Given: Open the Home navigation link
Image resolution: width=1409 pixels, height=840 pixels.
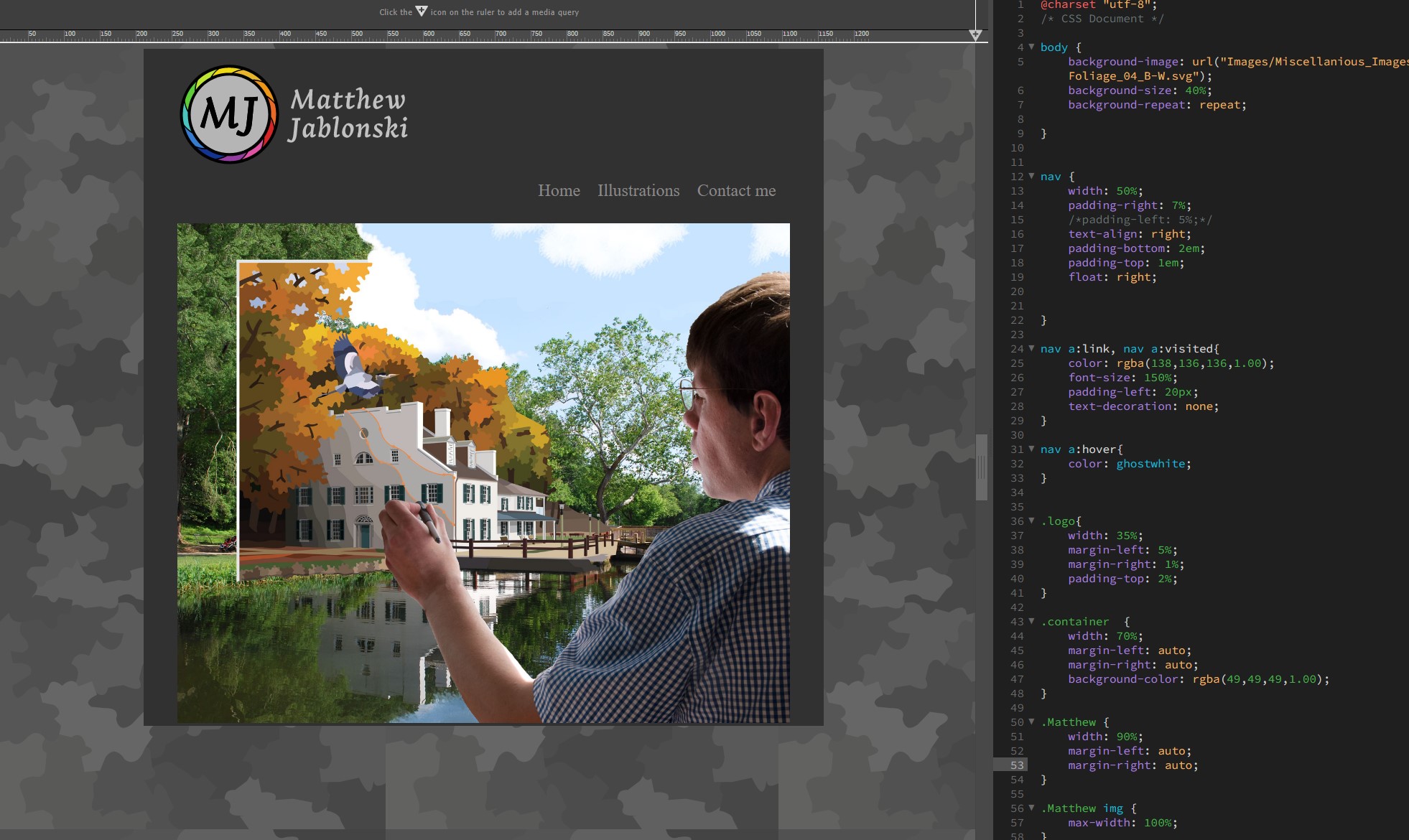Looking at the screenshot, I should (559, 190).
